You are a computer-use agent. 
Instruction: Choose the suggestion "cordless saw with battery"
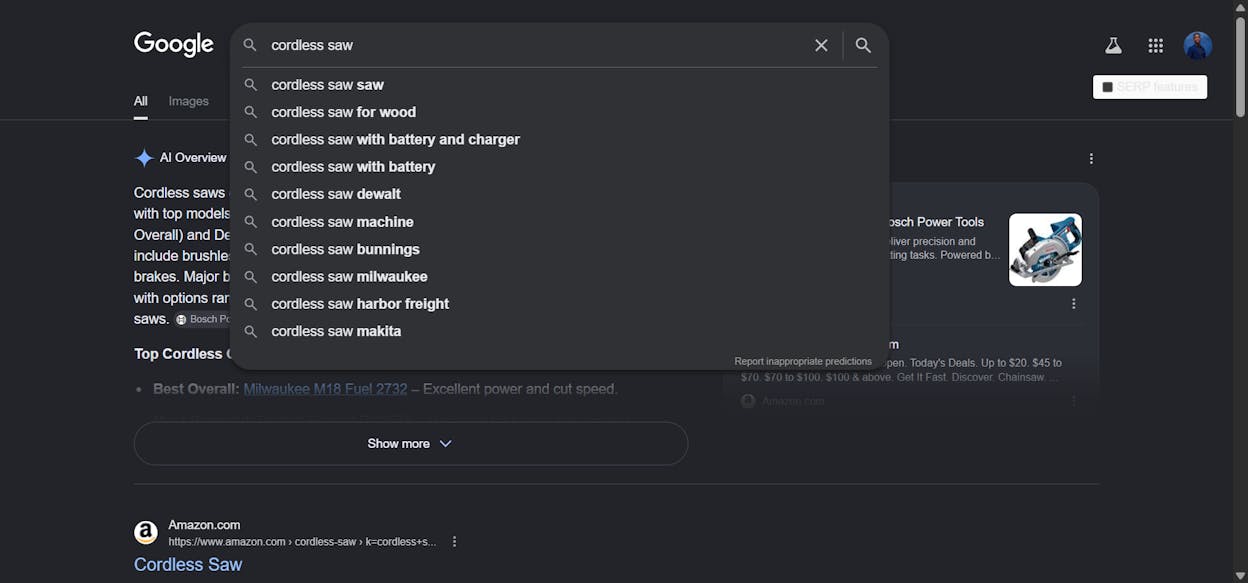click(x=559, y=167)
